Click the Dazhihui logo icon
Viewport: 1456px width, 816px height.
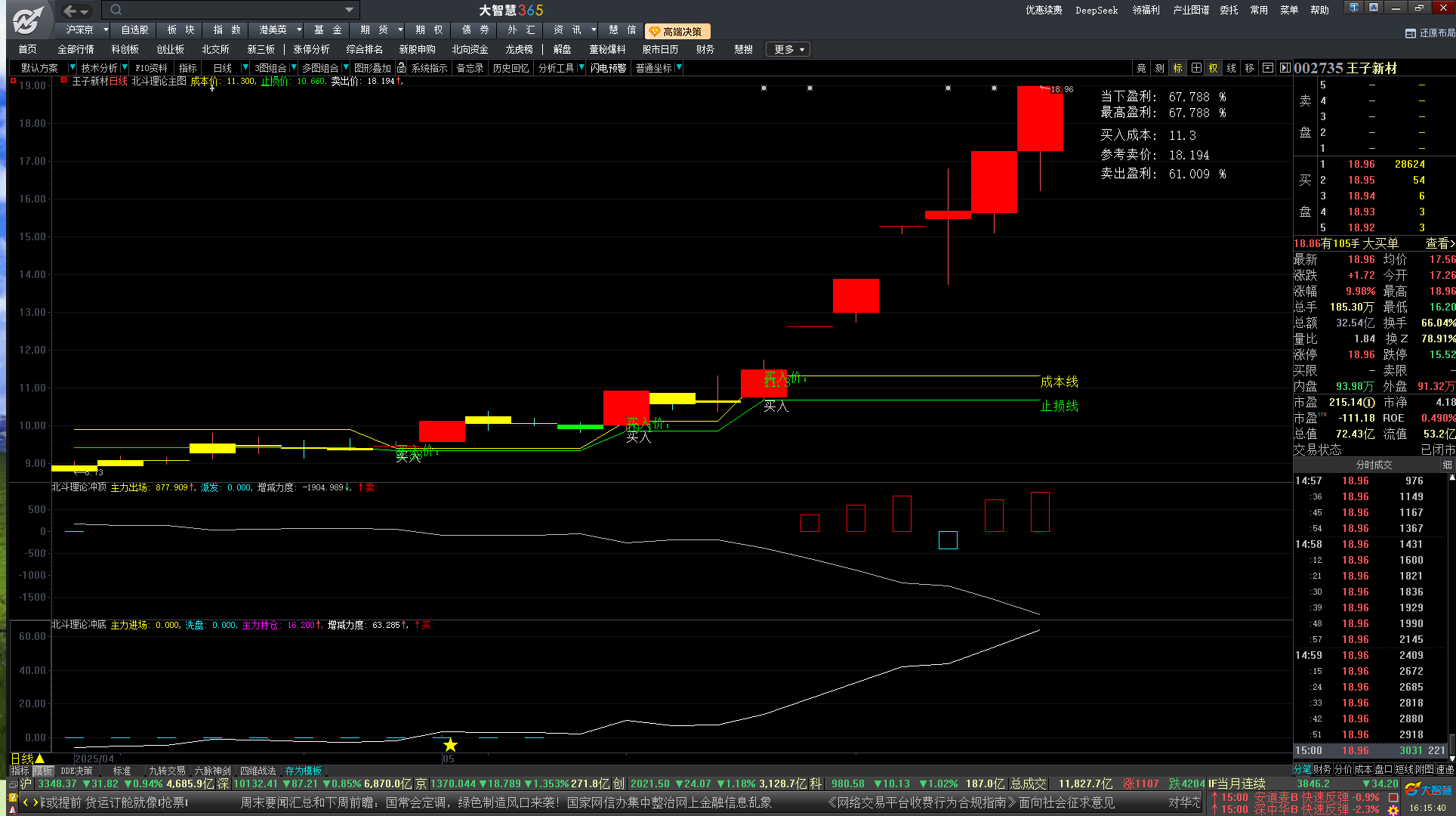coord(29,20)
